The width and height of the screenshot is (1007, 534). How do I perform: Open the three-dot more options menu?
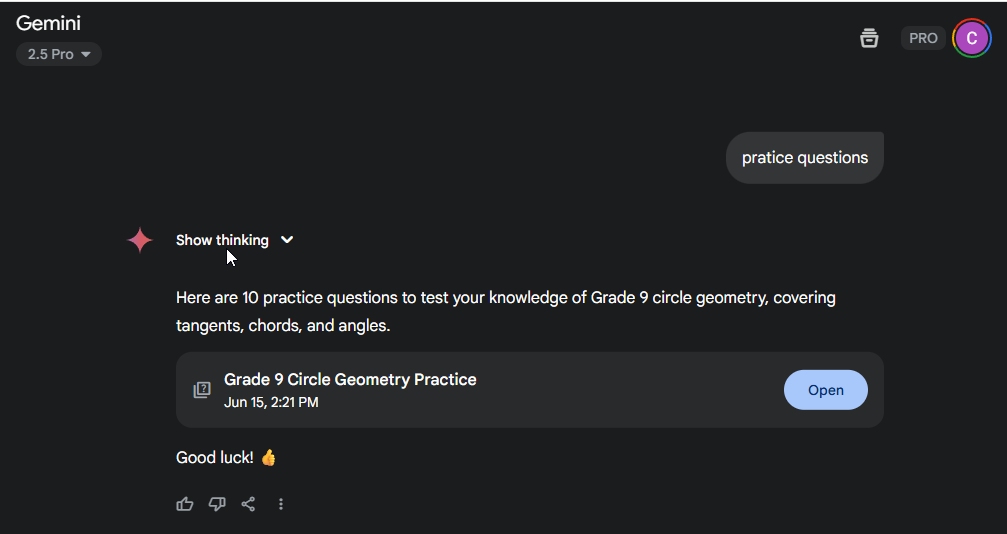coord(281,504)
